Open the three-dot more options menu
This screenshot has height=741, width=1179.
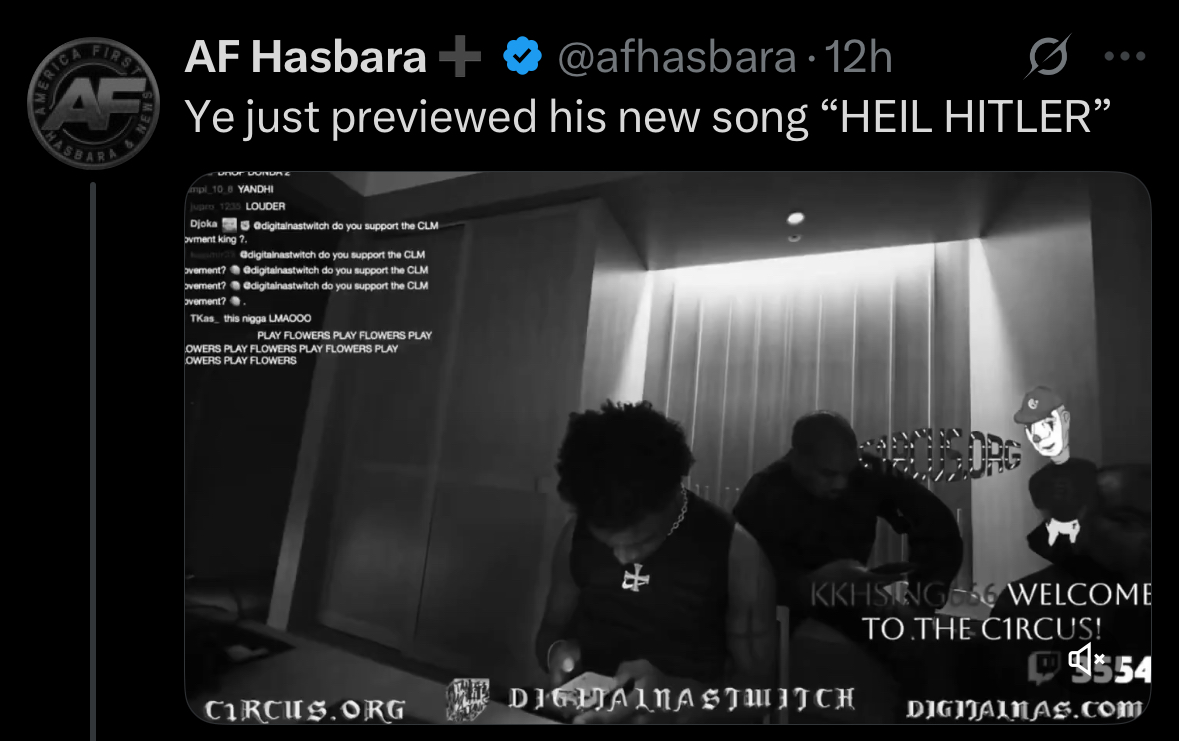point(1125,56)
